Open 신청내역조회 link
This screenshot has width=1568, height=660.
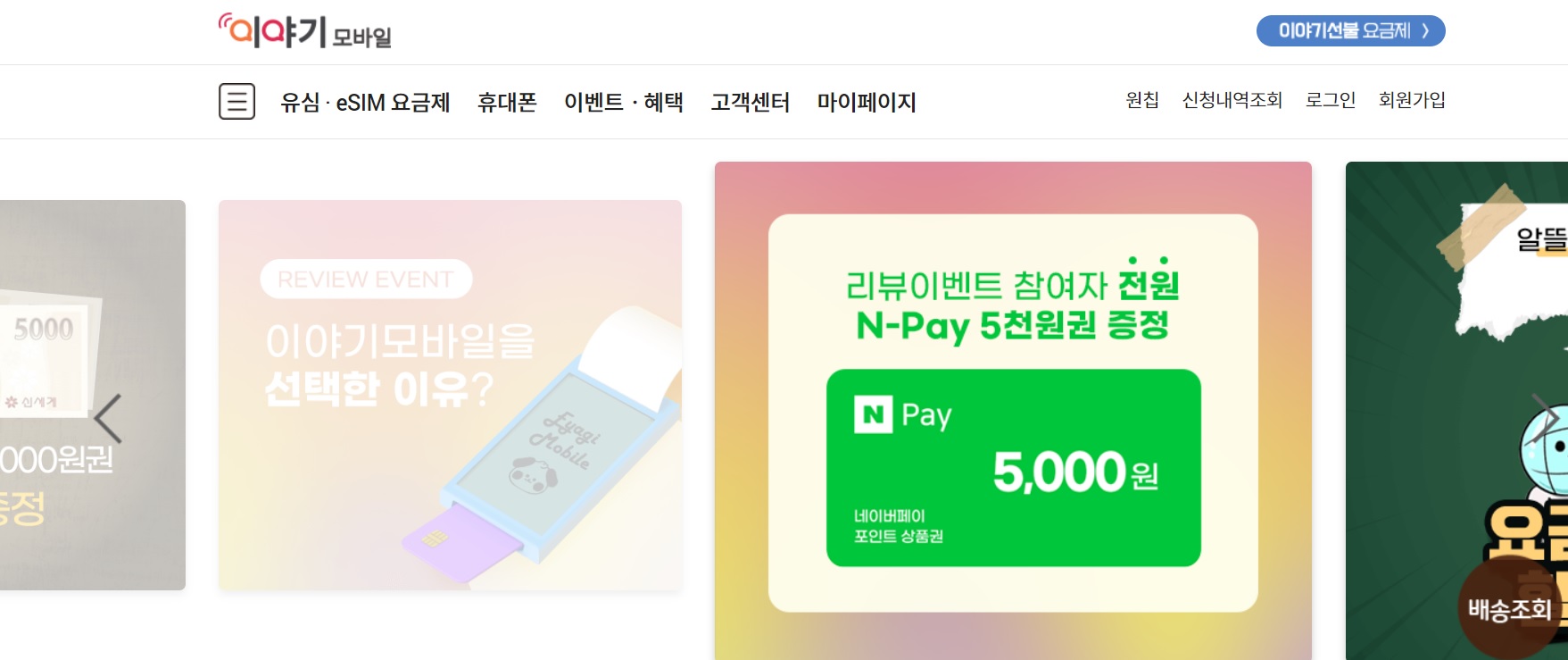click(x=1232, y=100)
